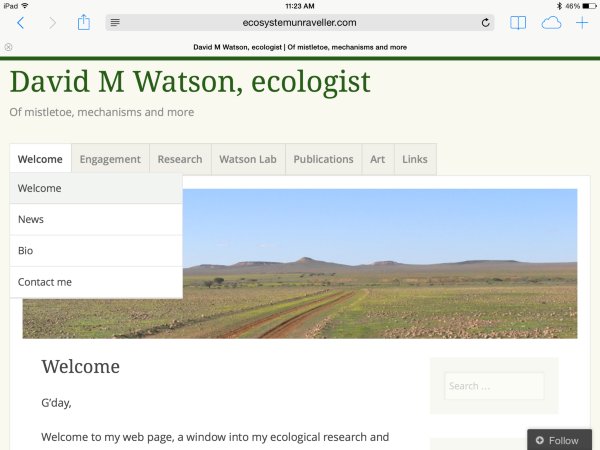Viewport: 600px width, 450px height.
Task: Open the Bookmarks book icon
Action: point(518,23)
